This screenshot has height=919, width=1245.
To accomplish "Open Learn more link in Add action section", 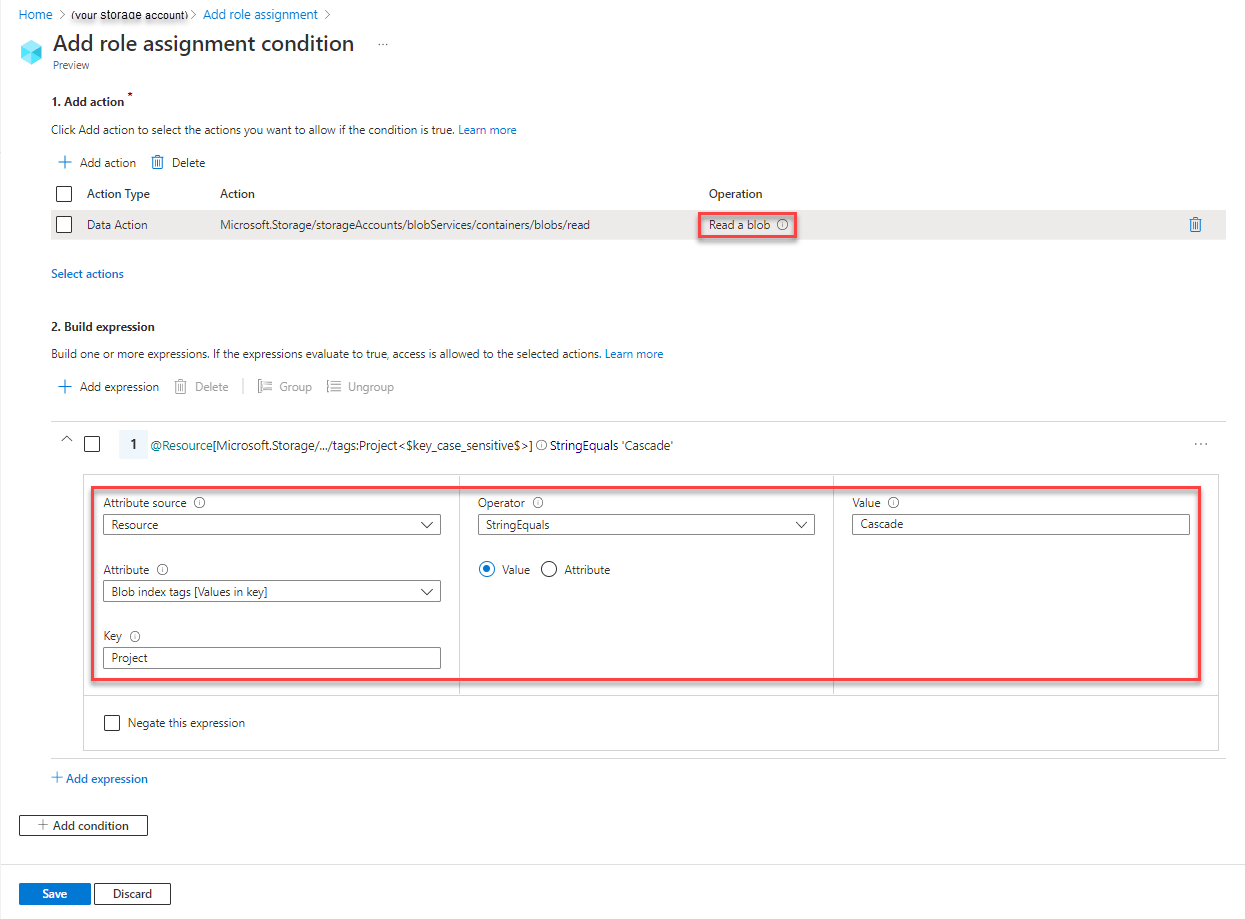I will [487, 130].
